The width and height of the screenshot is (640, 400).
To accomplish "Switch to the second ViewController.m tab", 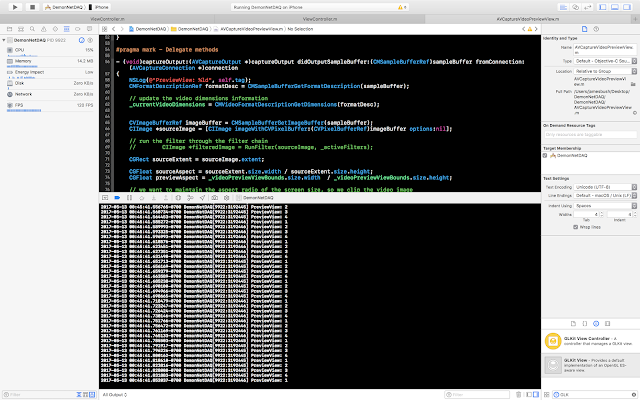I will point(320,19).
